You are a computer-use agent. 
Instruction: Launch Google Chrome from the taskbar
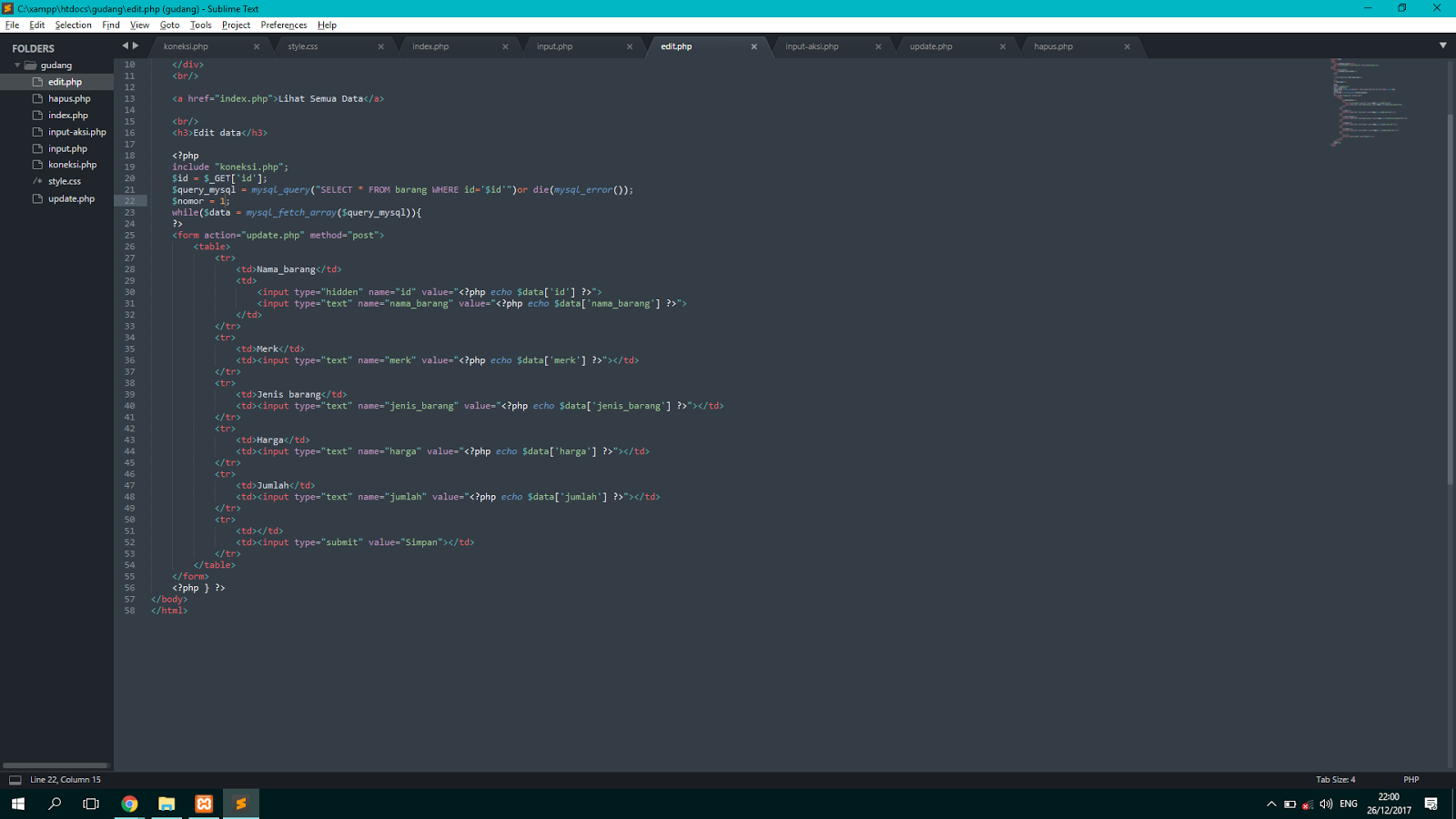pos(129,804)
